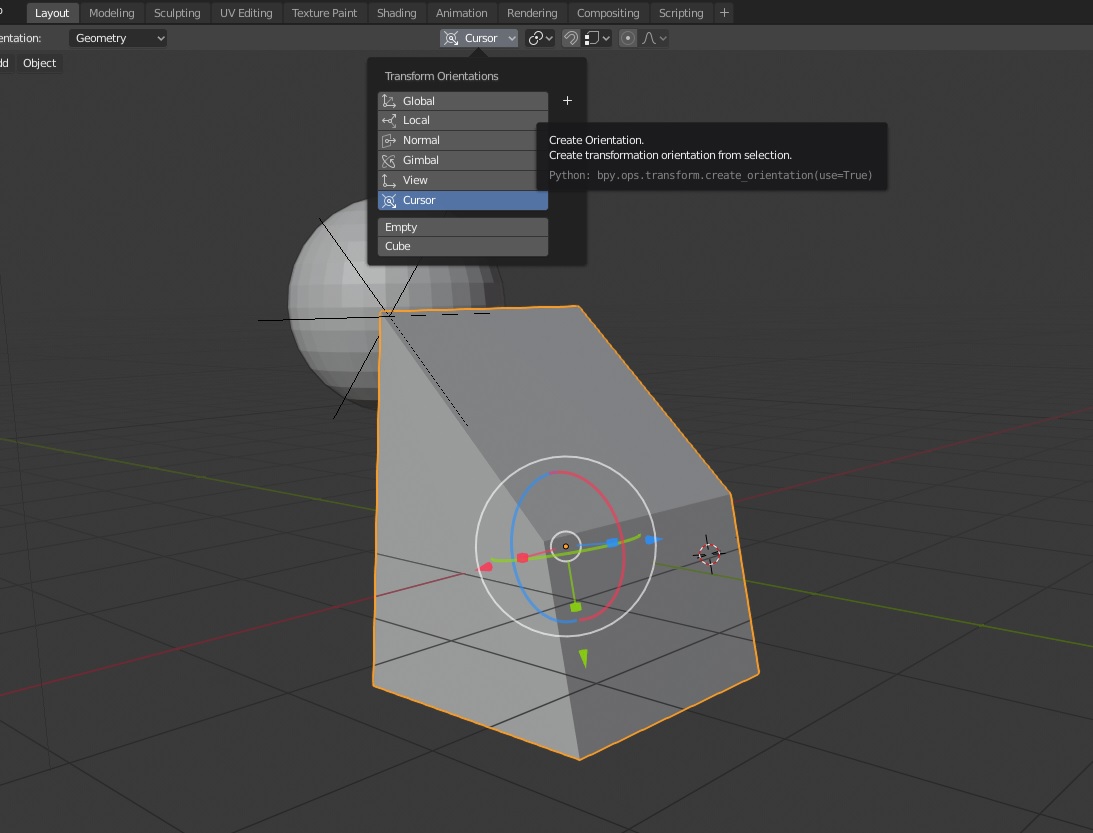1093x833 pixels.
Task: Open the snap element options dropdown
Action: click(x=598, y=38)
